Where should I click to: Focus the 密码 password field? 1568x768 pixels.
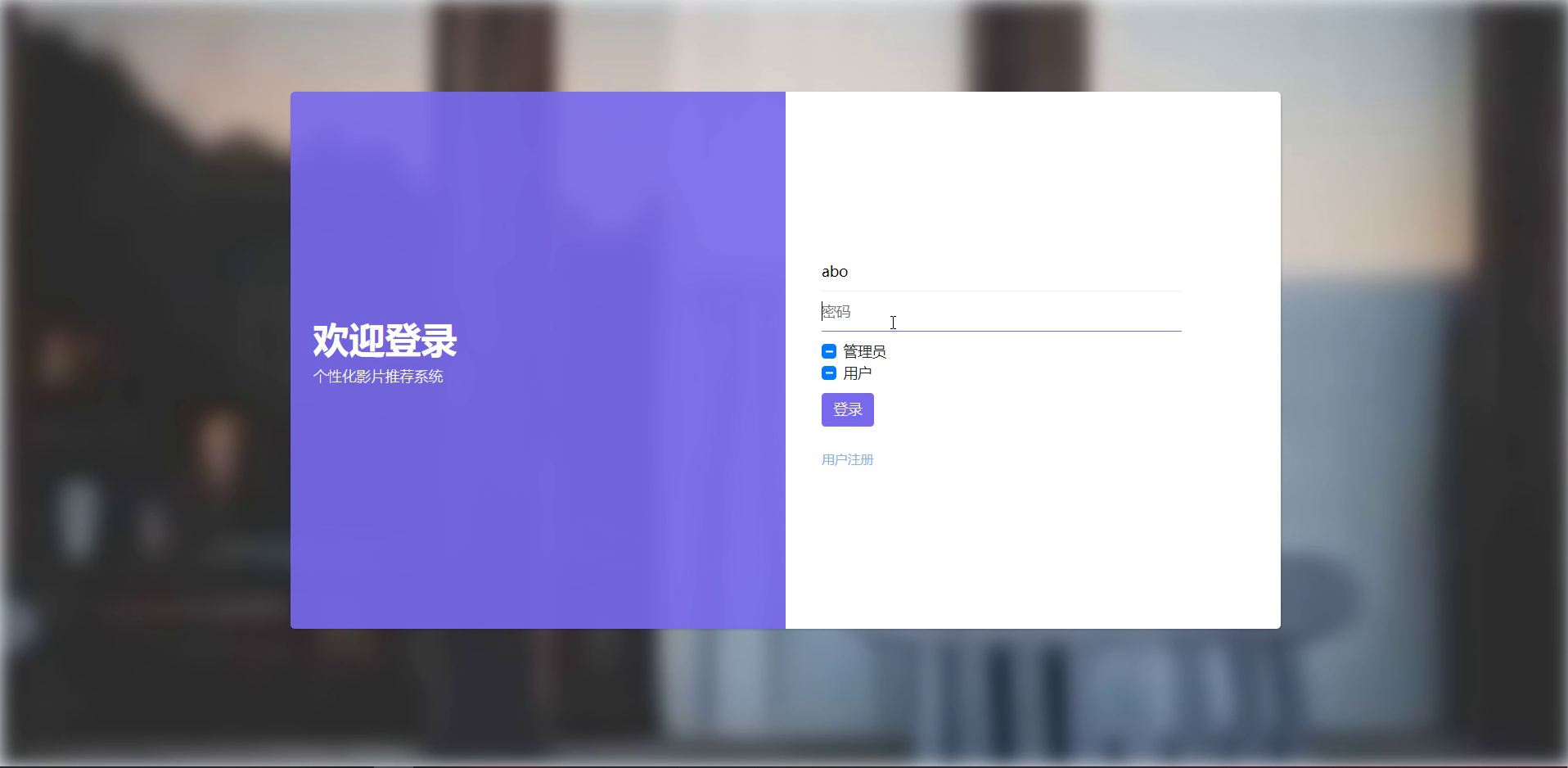point(1001,312)
